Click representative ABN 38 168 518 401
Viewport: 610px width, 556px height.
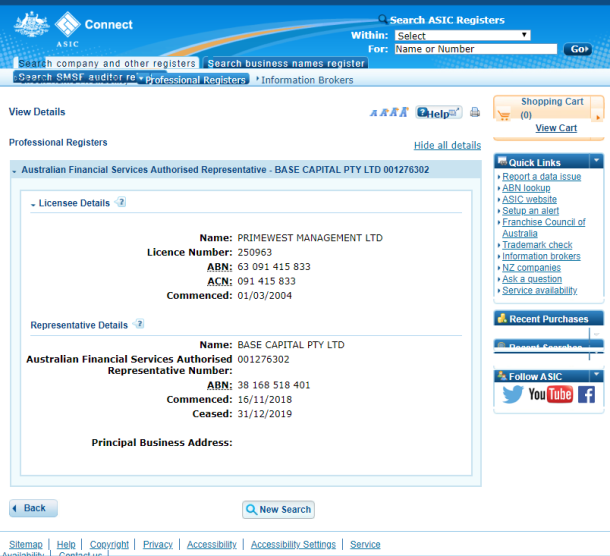(x=273, y=385)
